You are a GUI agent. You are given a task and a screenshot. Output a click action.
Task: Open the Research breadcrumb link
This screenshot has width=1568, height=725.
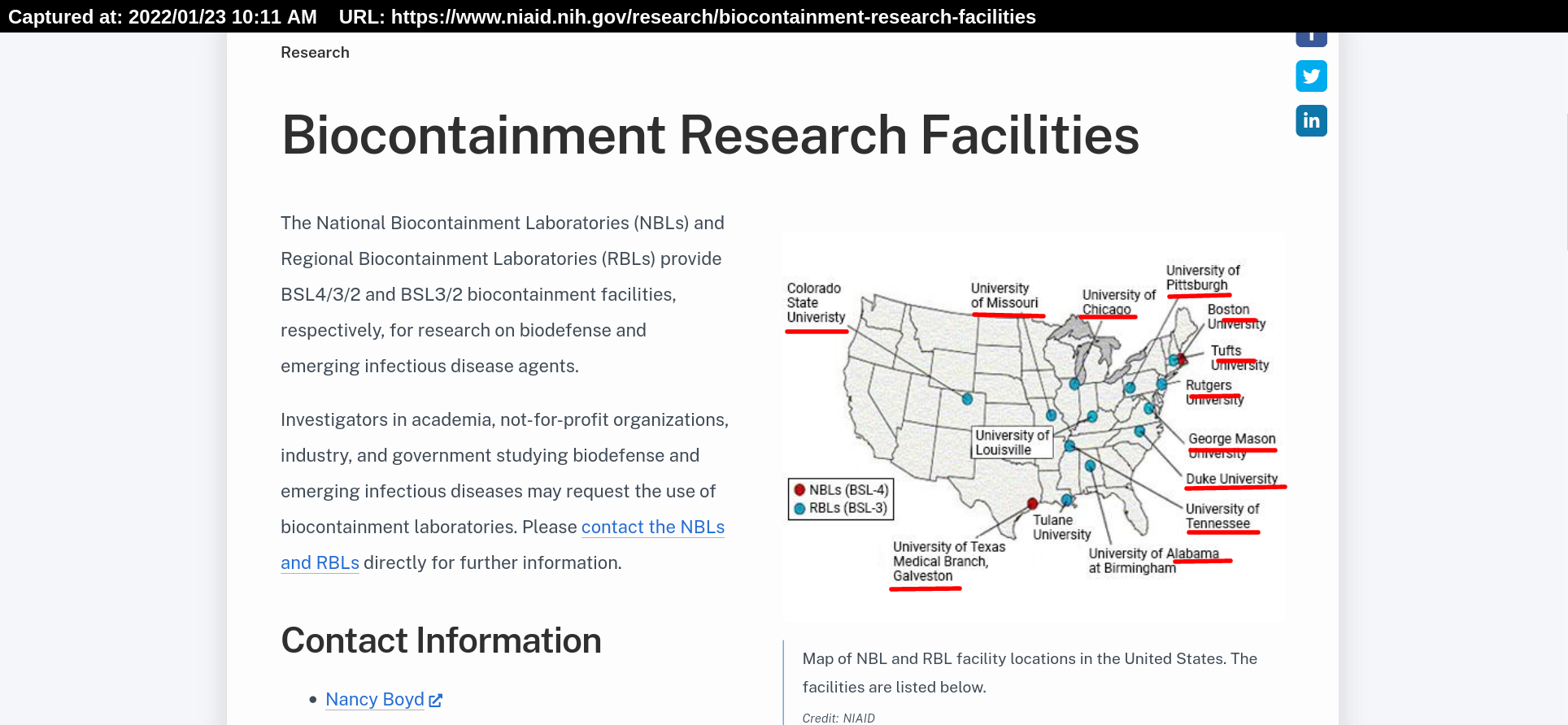click(x=315, y=52)
